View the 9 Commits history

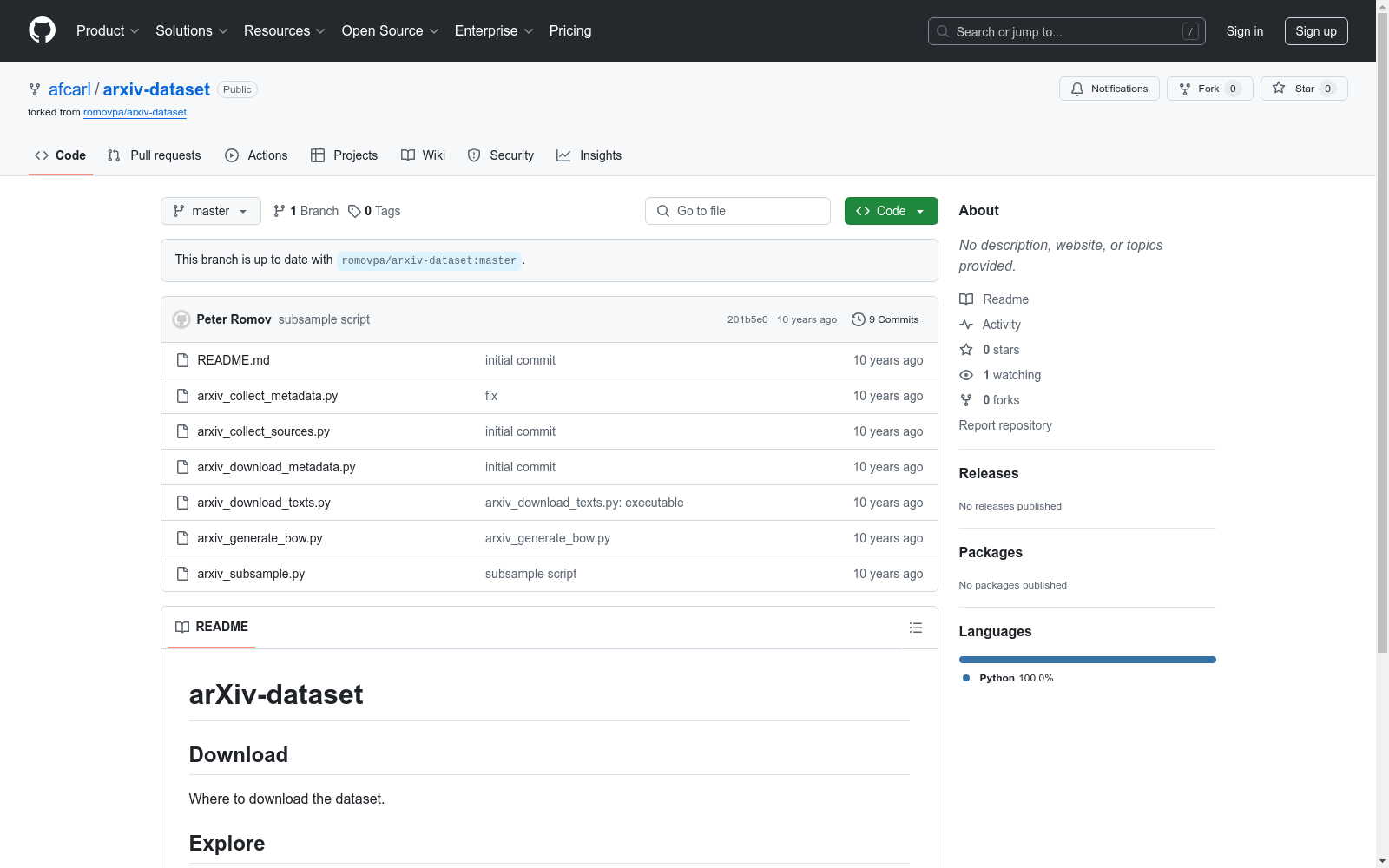pyautogui.click(x=885, y=319)
